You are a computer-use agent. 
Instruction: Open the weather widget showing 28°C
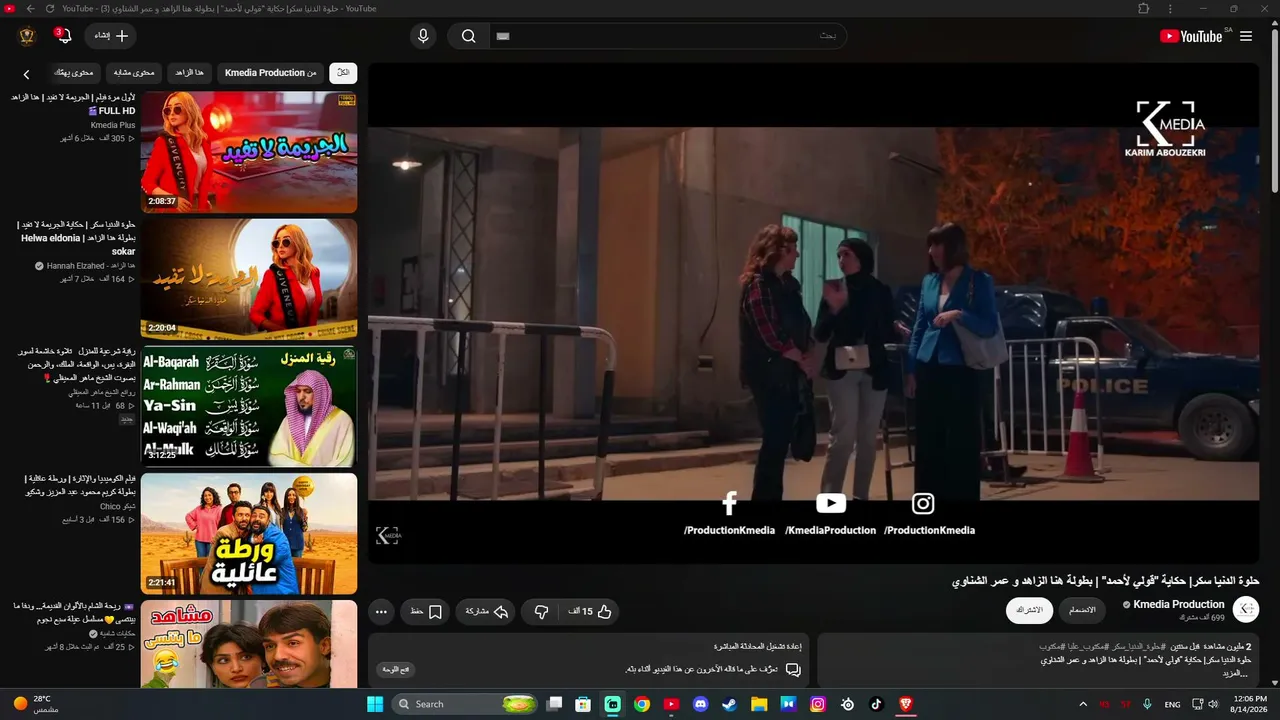click(36, 704)
